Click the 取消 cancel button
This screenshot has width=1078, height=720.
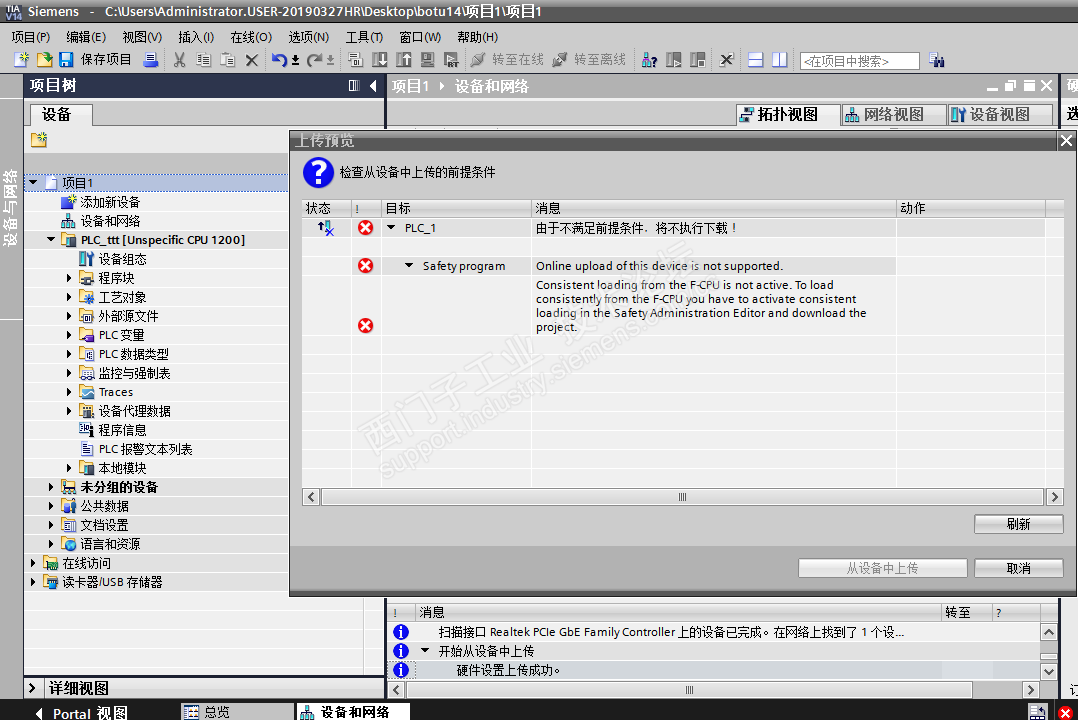[1018, 568]
